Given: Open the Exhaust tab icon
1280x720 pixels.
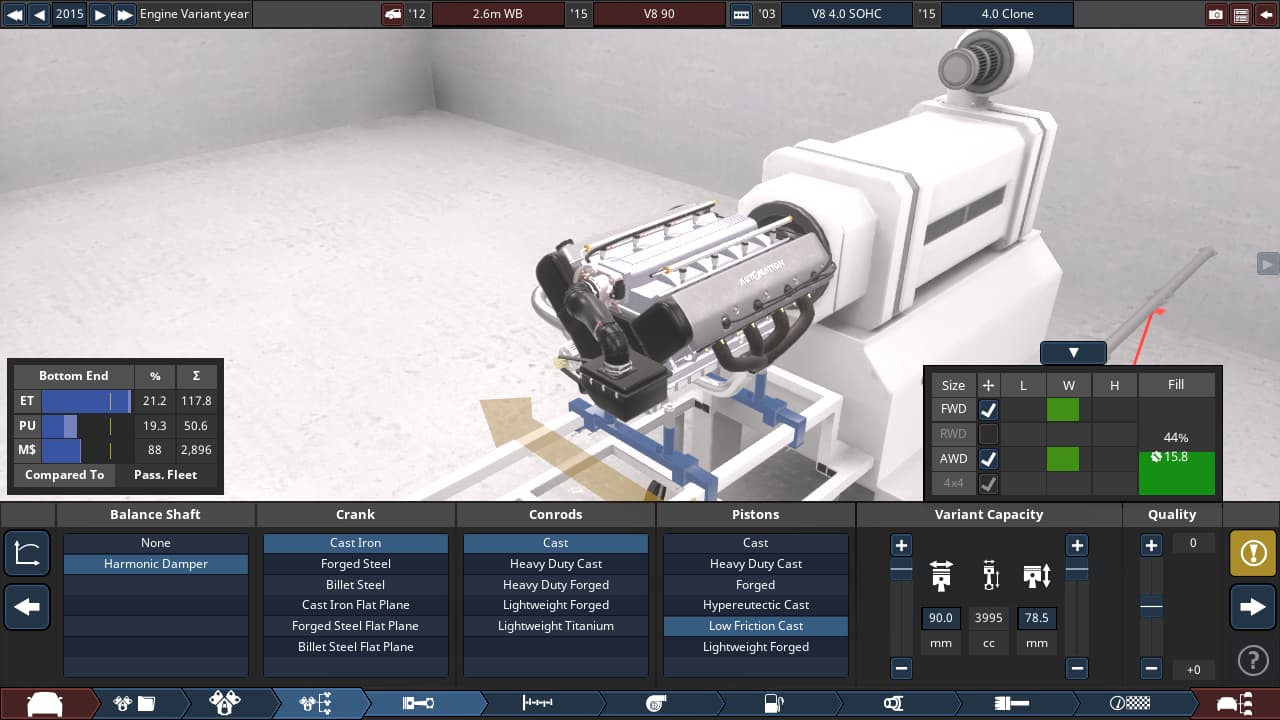Looking at the screenshot, I should tap(893, 703).
